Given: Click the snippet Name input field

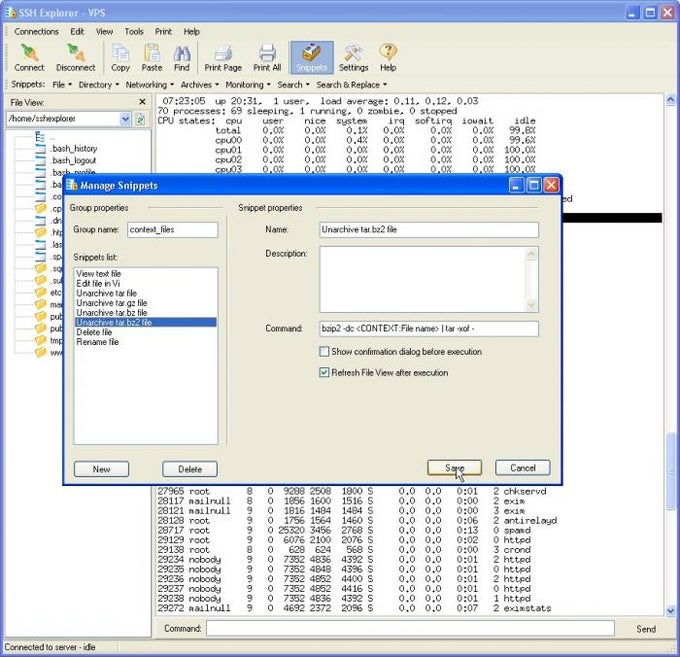Looking at the screenshot, I should [429, 229].
